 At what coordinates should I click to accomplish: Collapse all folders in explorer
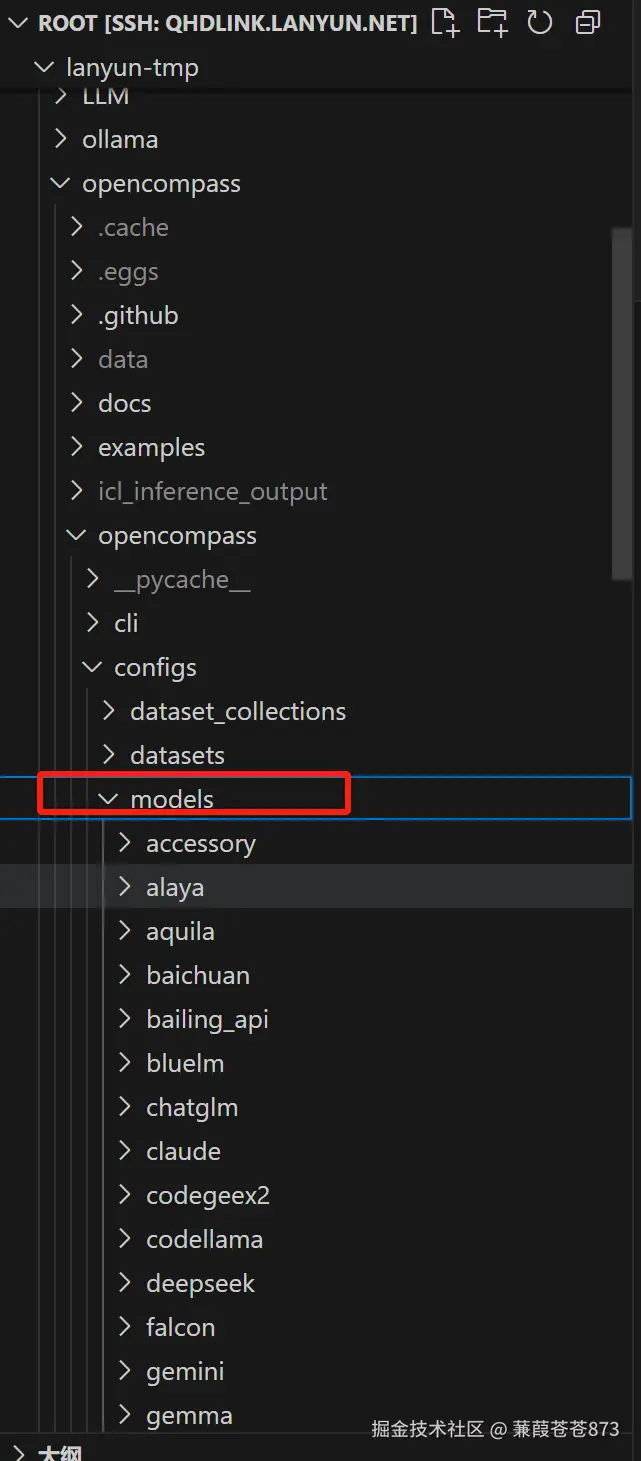pos(588,21)
